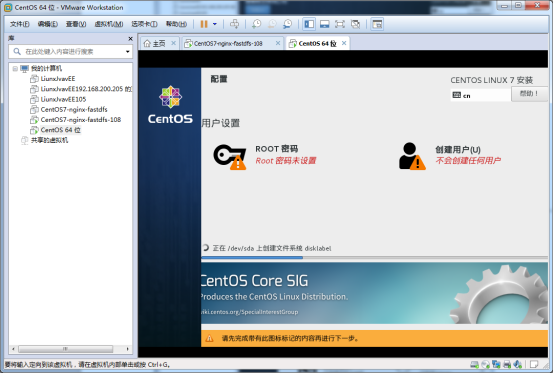Screen dimensions: 553x373
Task: Click the Unity mode toolbar icon
Action: 356,24
